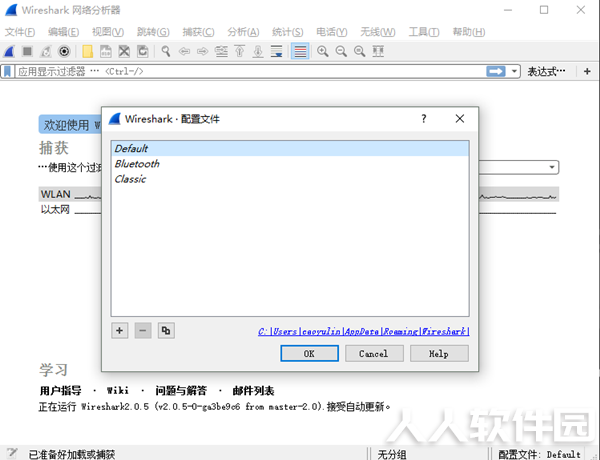The width and height of the screenshot is (600, 460).
Task: Restart the current capture icon
Action: (46, 51)
